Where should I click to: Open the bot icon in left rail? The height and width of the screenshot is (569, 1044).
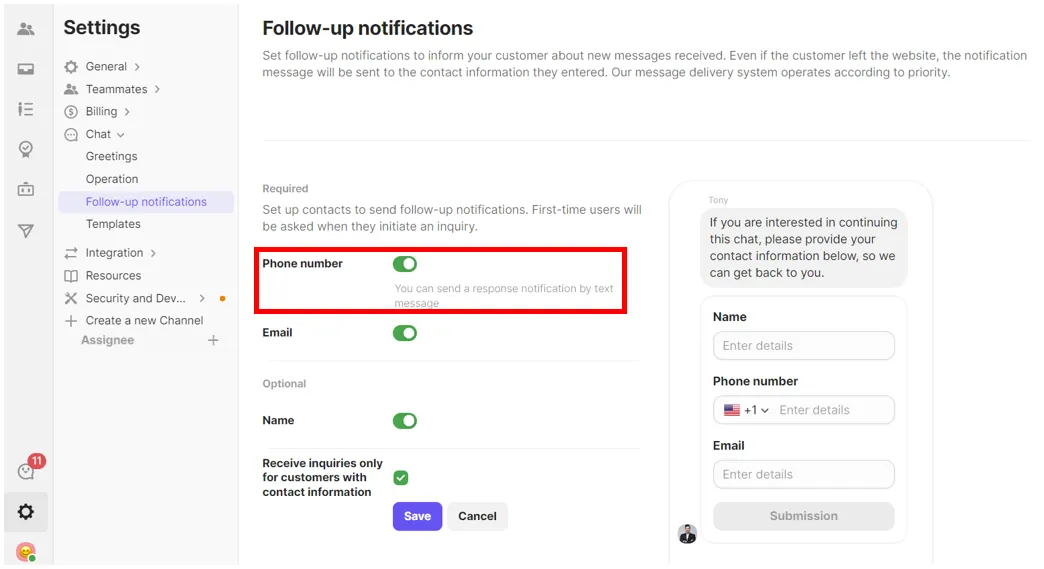(x=26, y=189)
